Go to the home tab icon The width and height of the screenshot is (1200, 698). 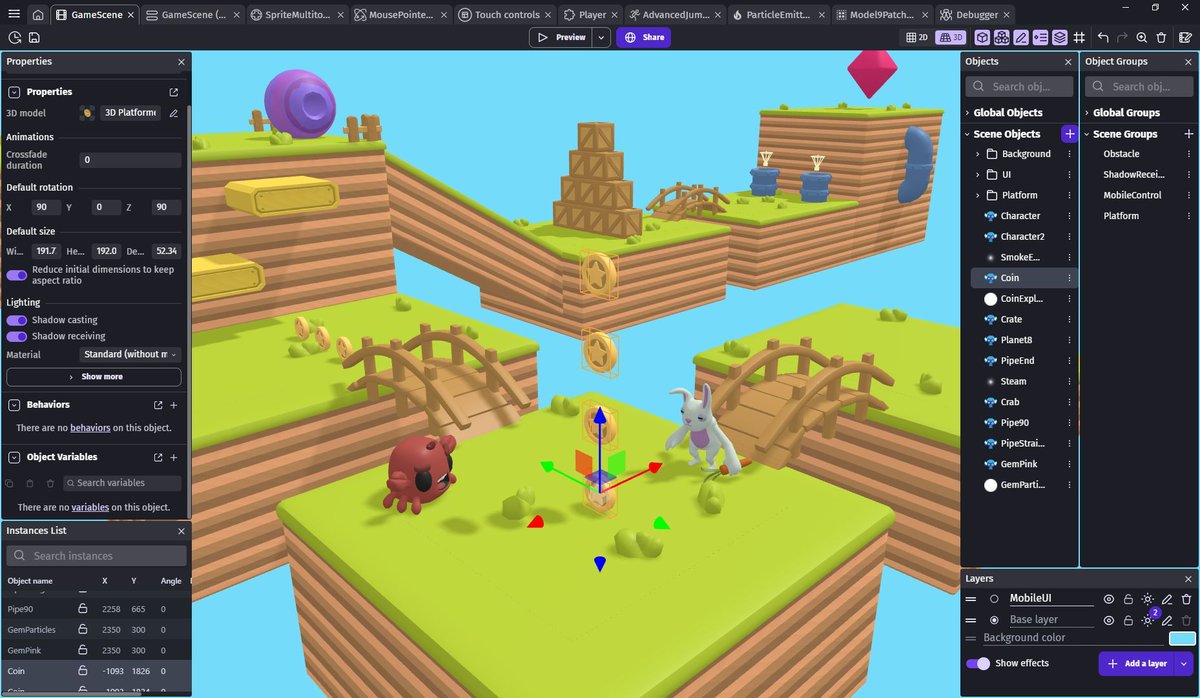coord(37,15)
